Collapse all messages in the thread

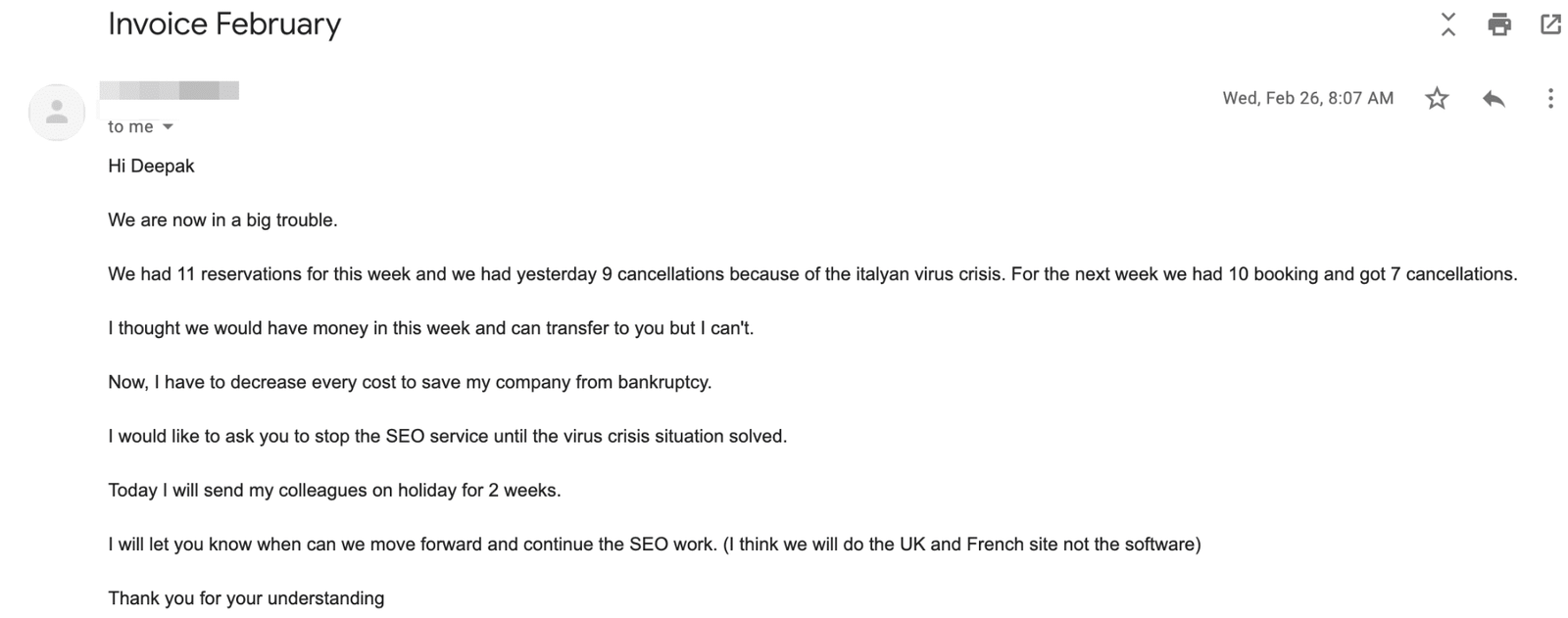[x=1447, y=24]
